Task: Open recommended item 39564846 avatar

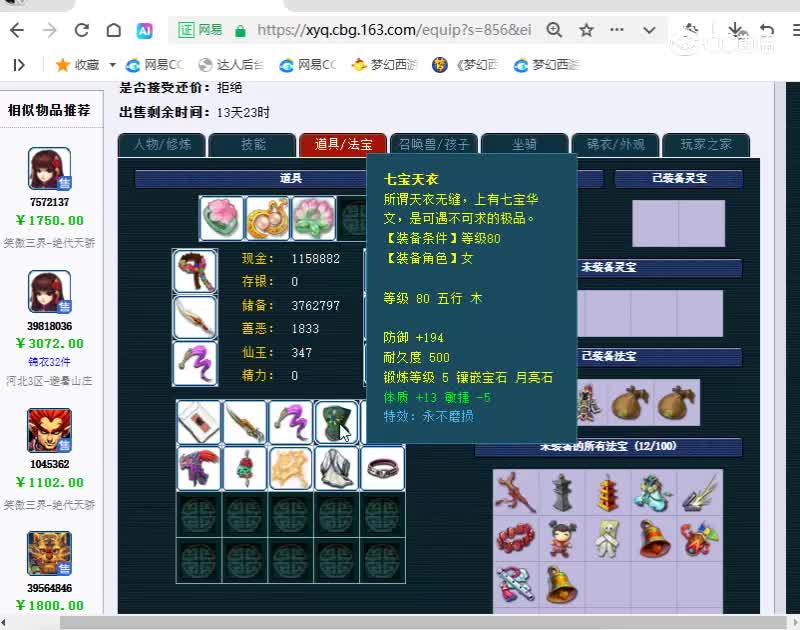Action: 49,553
